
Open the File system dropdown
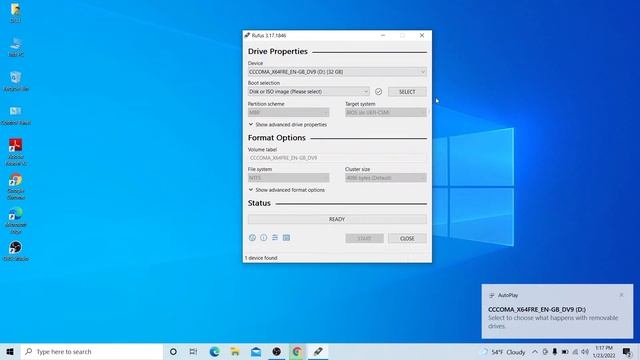(288, 178)
